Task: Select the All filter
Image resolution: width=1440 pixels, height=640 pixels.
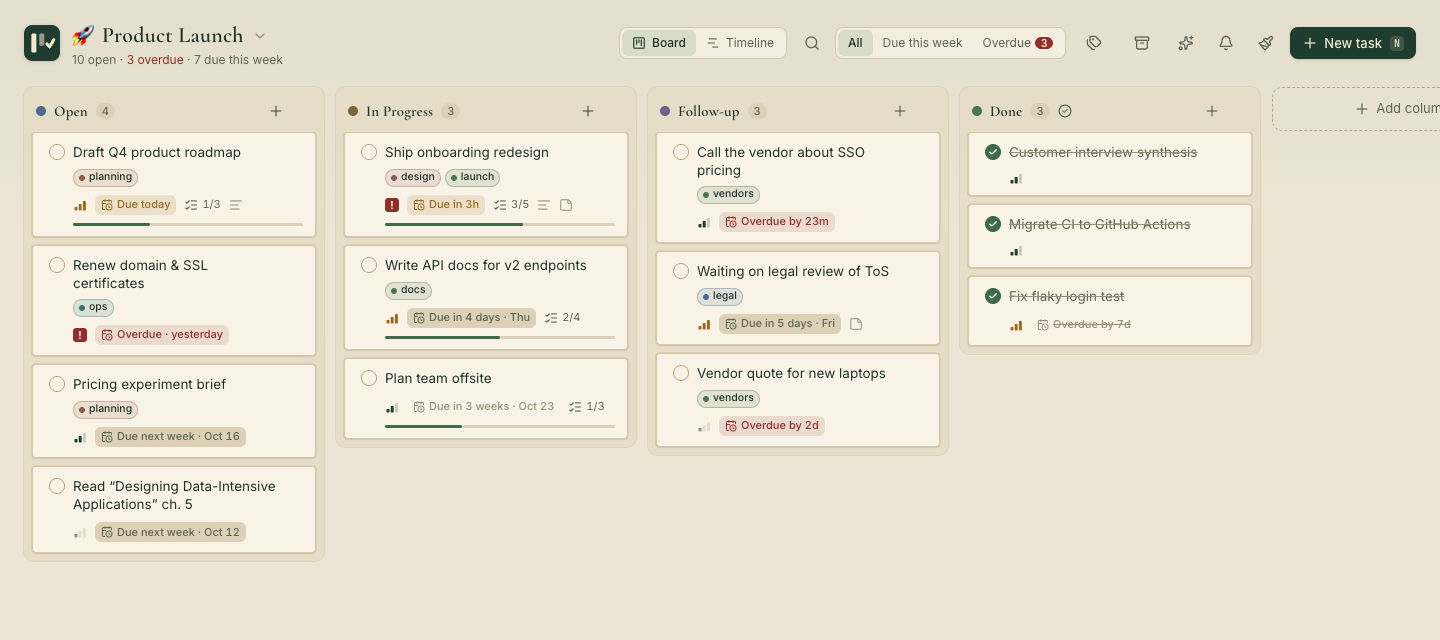Action: [x=855, y=43]
